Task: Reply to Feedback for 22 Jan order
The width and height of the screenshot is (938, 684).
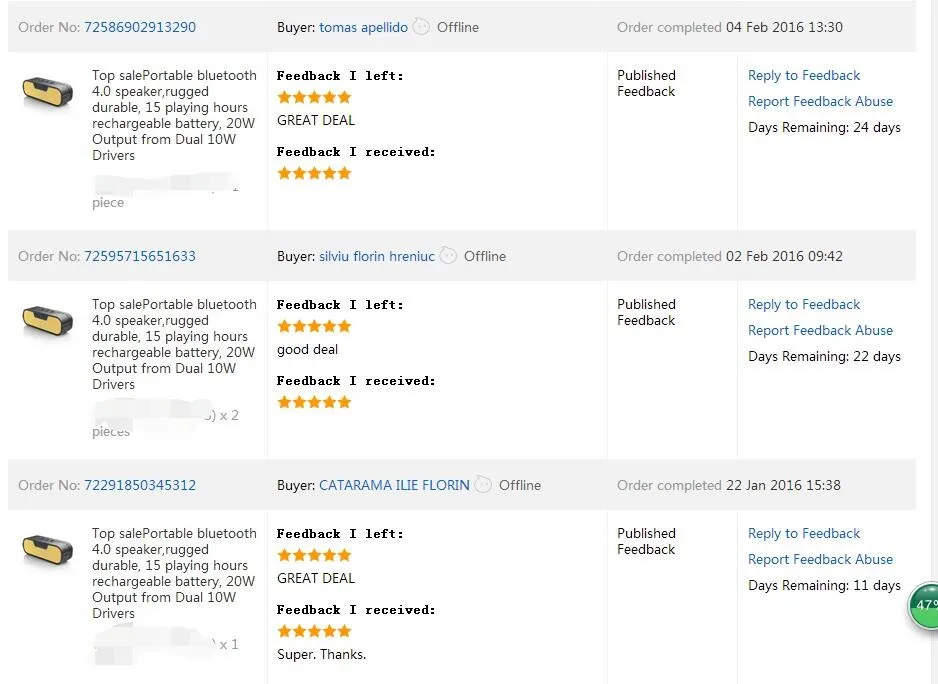Action: [804, 533]
